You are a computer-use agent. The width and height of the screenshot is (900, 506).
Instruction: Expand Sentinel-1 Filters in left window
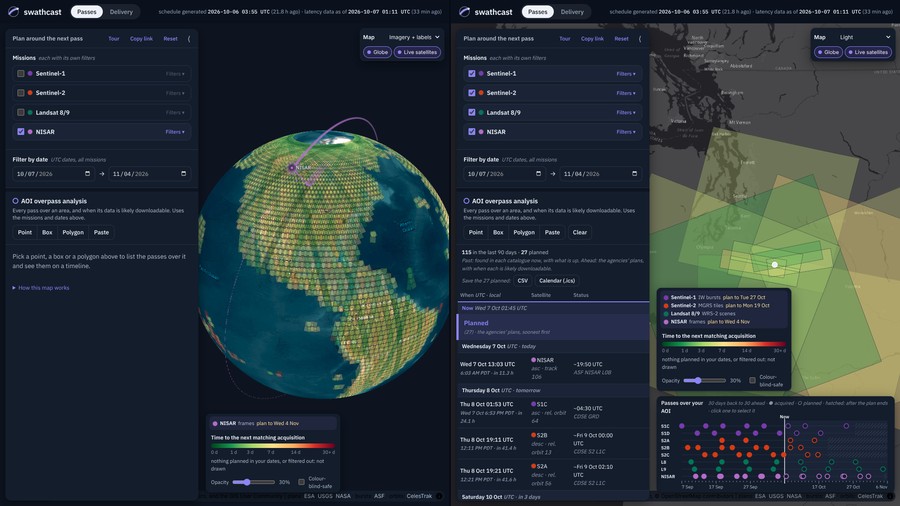(x=175, y=73)
